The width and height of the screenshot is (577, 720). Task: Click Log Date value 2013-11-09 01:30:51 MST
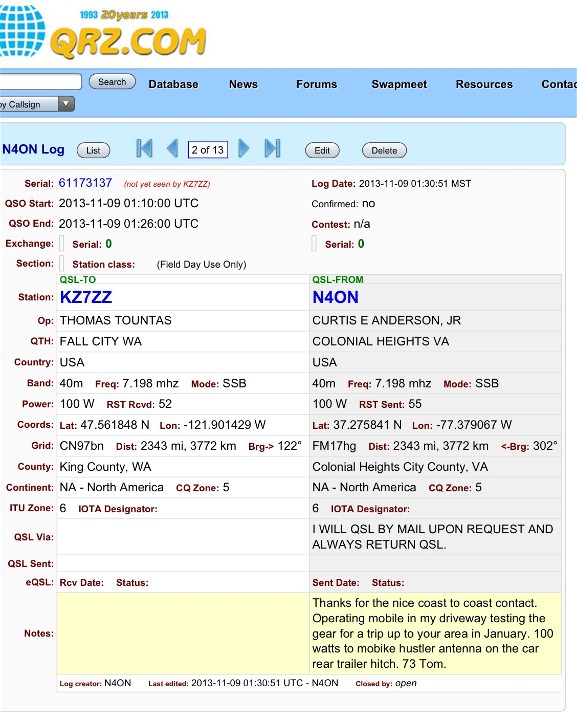pyautogui.click(x=415, y=184)
